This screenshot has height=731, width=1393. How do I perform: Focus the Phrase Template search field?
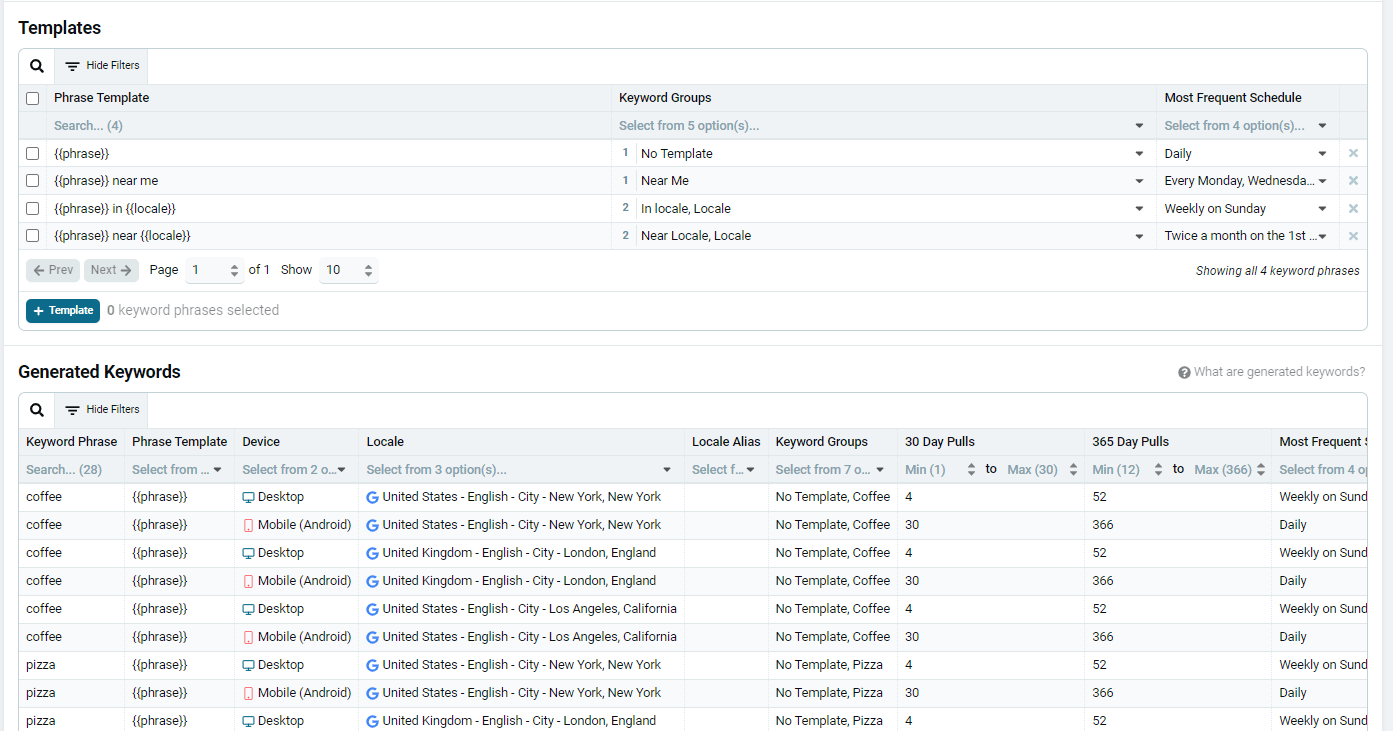[x=328, y=126]
